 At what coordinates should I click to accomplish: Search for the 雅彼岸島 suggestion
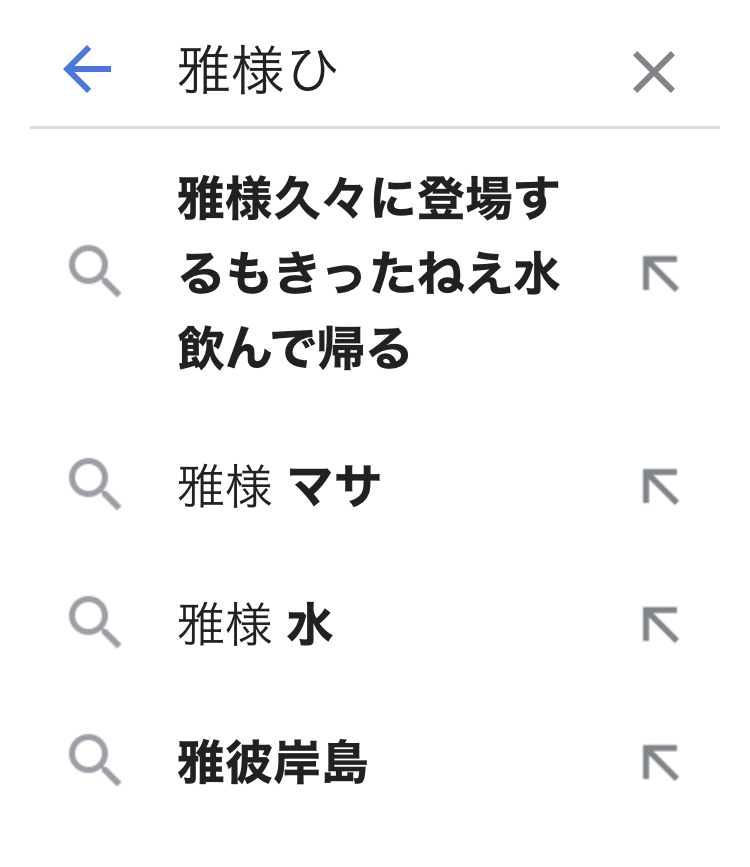click(x=273, y=764)
